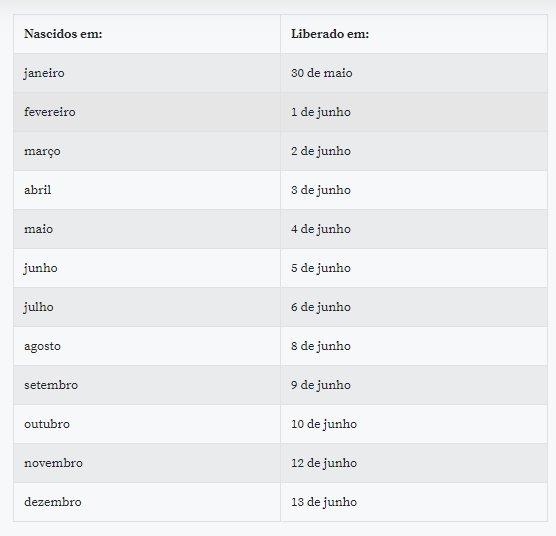Click the '8 de junho' date
Image resolution: width=556 pixels, height=536 pixels.
321,346
